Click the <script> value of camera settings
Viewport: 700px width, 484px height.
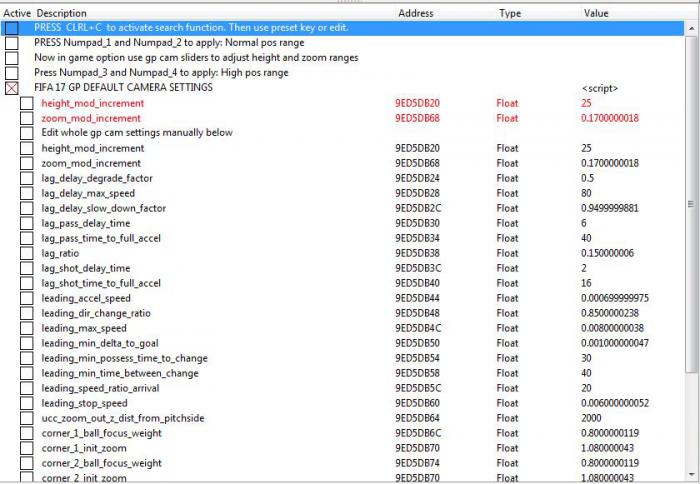coord(597,88)
